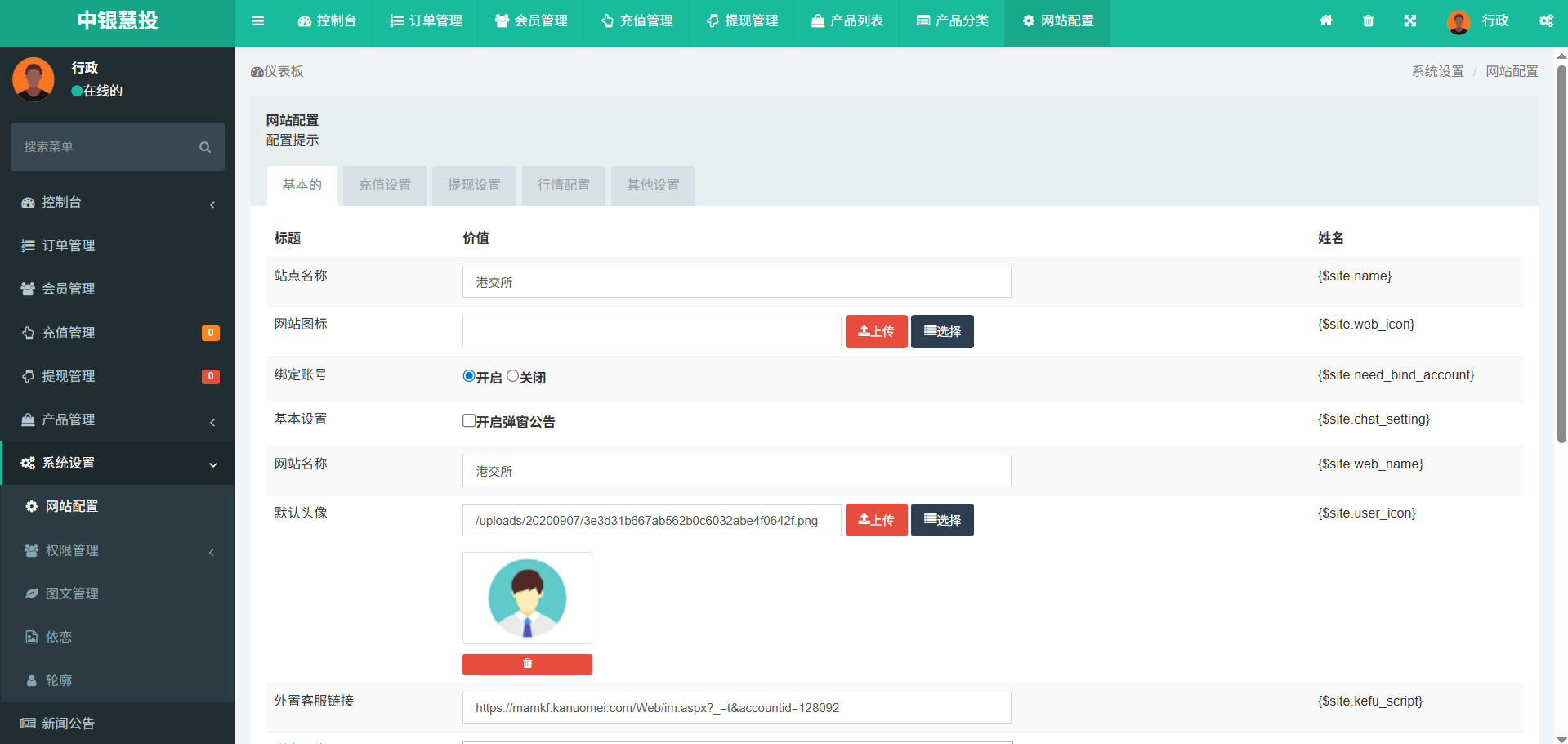This screenshot has width=1568, height=744.
Task: Open 轮廓 in the sidebar
Action: 118,680
